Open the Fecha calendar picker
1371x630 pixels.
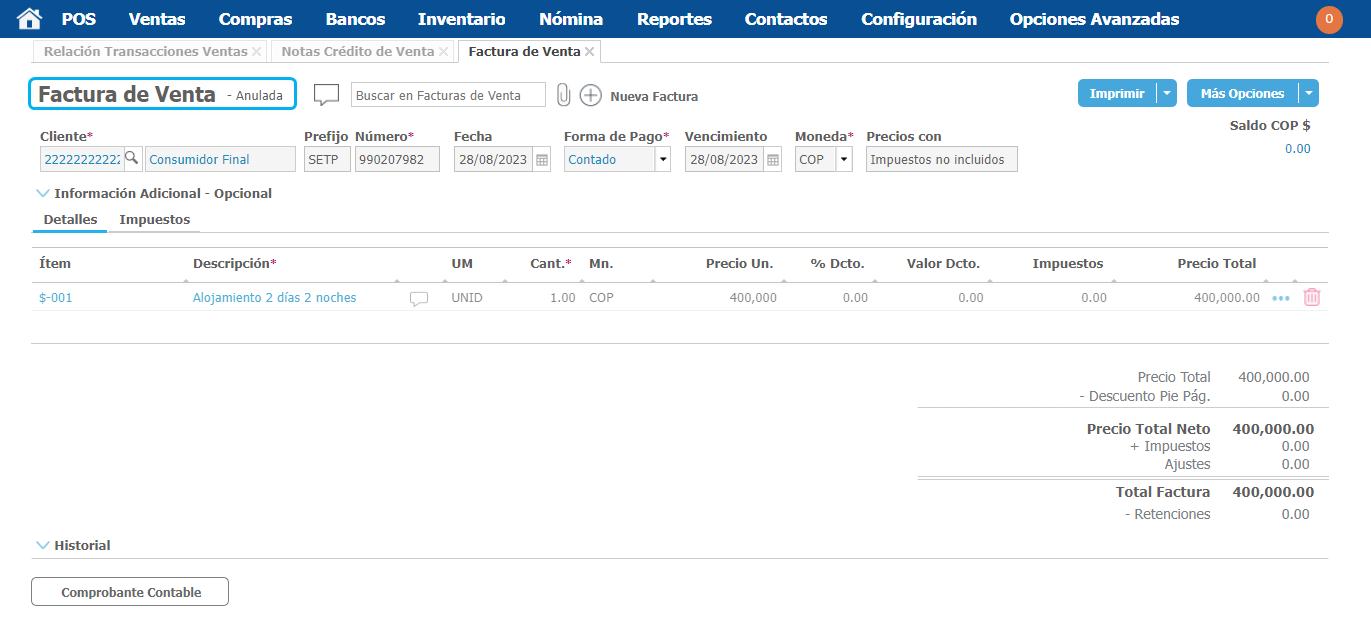tap(541, 160)
